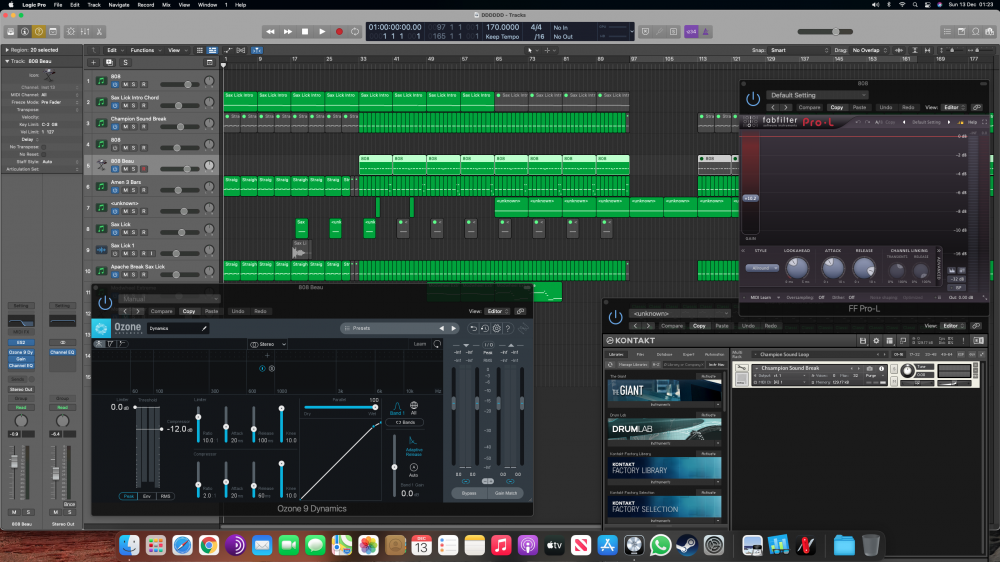
Task: Click the Pro-L Lookahead knob
Action: coord(797,268)
